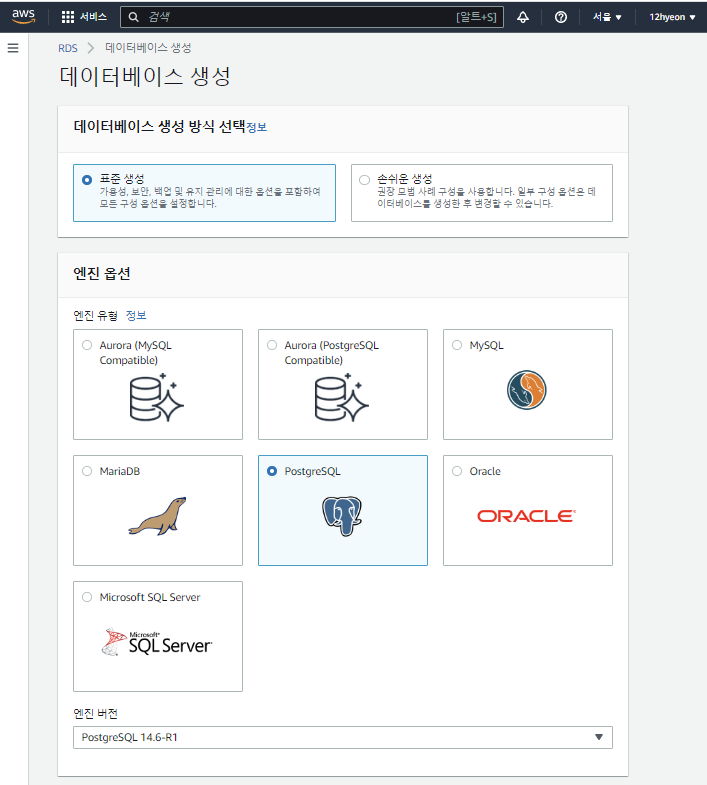Click the Aurora PostgreSQL database icon

pos(342,398)
